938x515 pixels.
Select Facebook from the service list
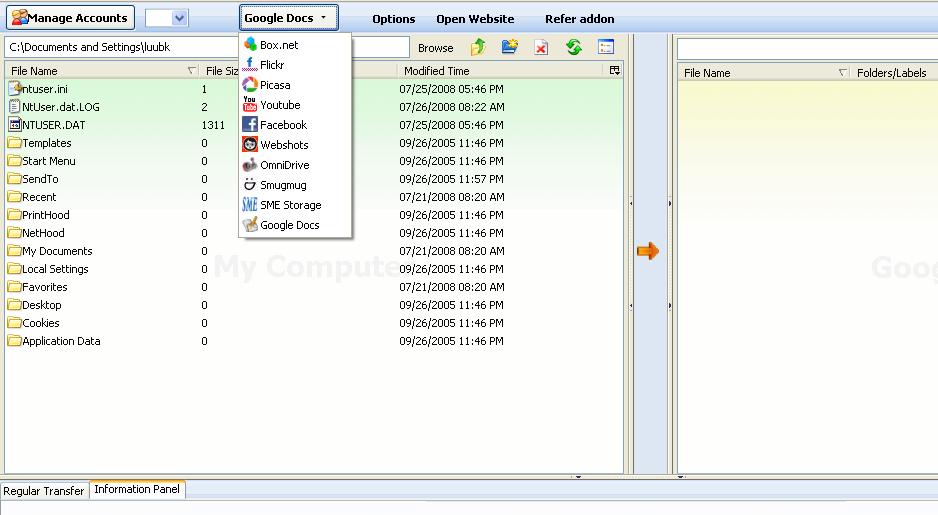click(x=295, y=125)
